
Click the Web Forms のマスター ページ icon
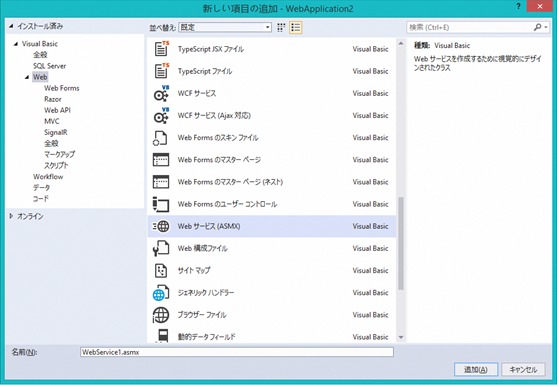click(161, 159)
